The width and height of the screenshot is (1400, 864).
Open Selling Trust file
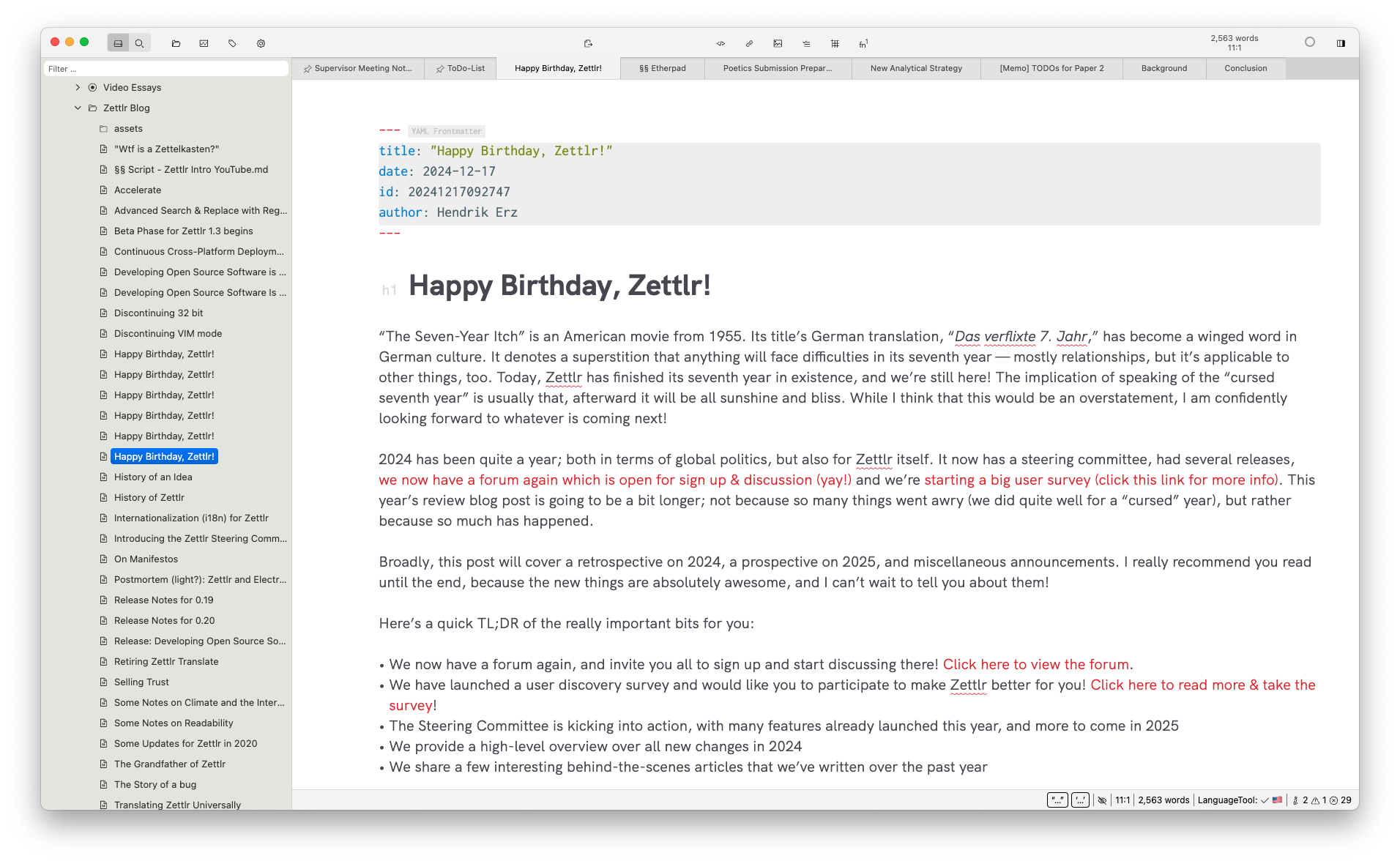[x=141, y=682]
